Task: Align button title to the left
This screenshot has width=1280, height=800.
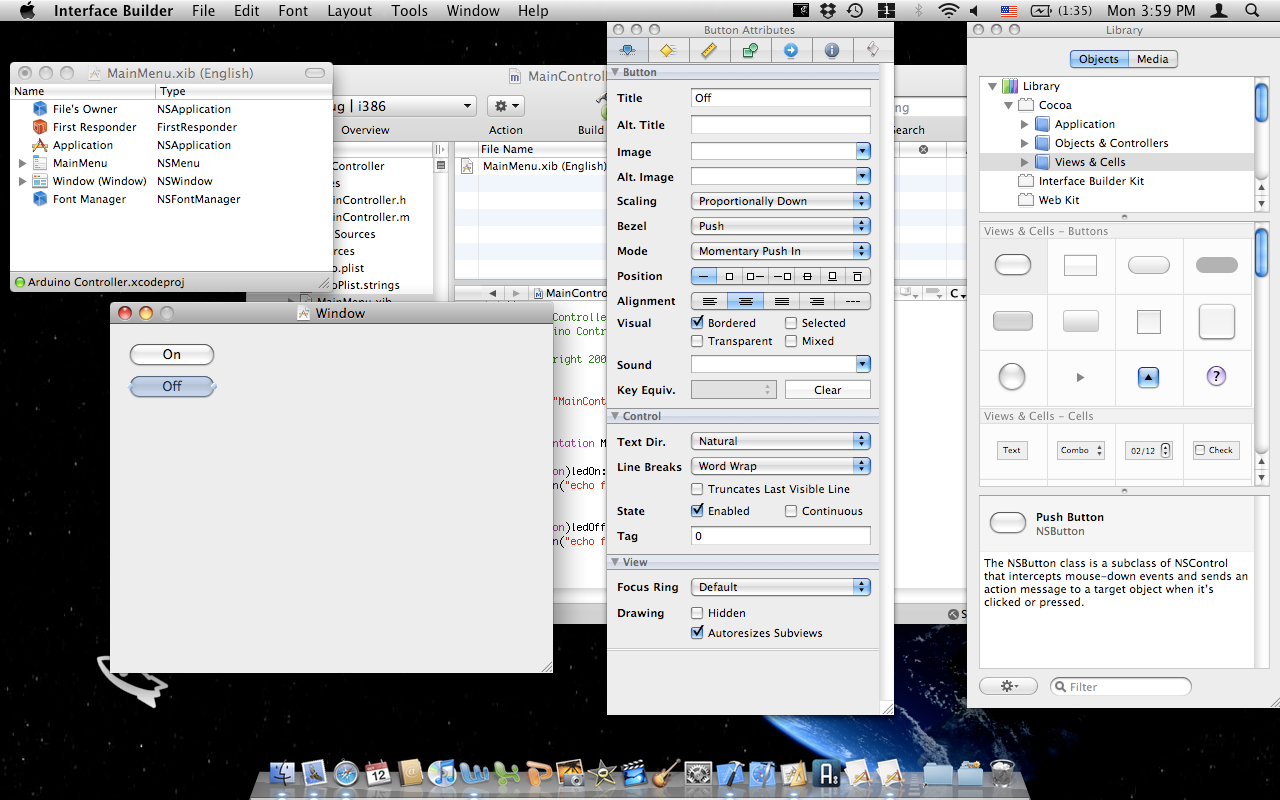Action: click(x=710, y=301)
